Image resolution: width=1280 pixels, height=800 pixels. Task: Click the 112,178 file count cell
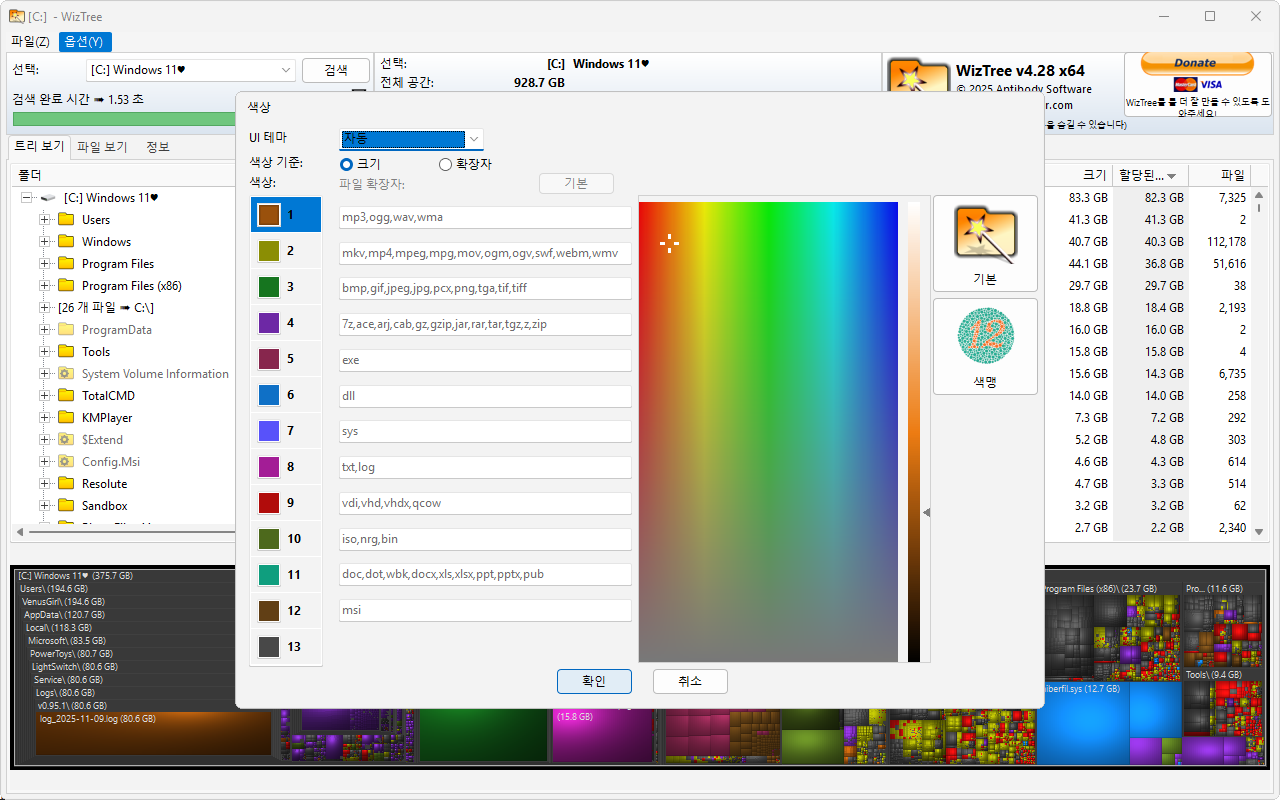(1225, 242)
